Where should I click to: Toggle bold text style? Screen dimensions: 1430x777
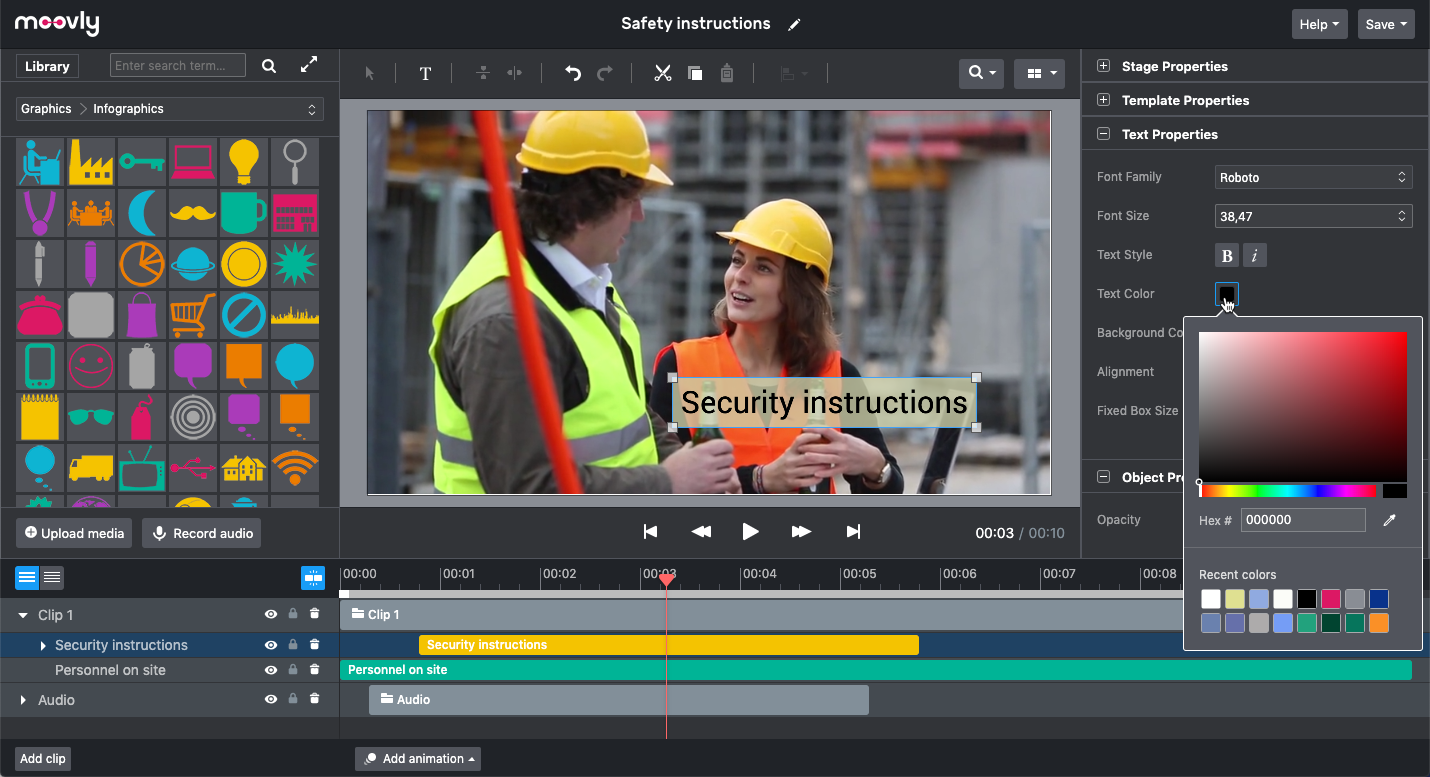[1226, 255]
